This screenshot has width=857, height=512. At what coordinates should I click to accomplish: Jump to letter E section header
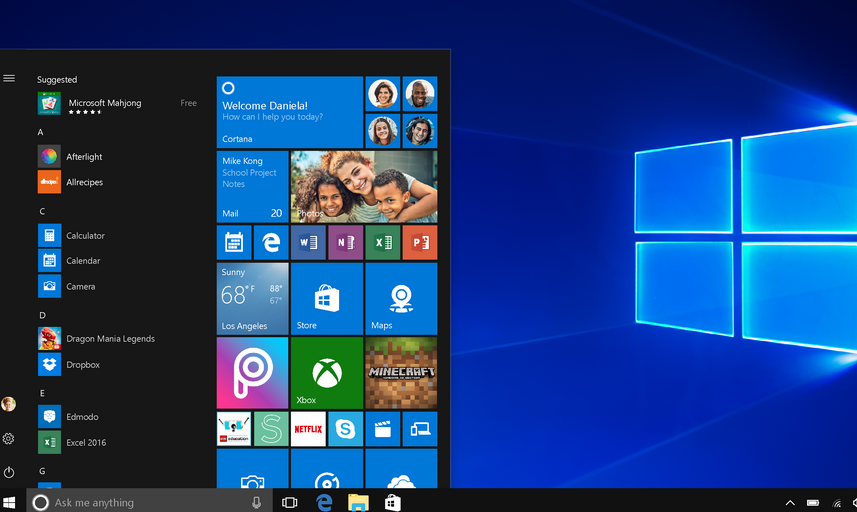[42, 393]
